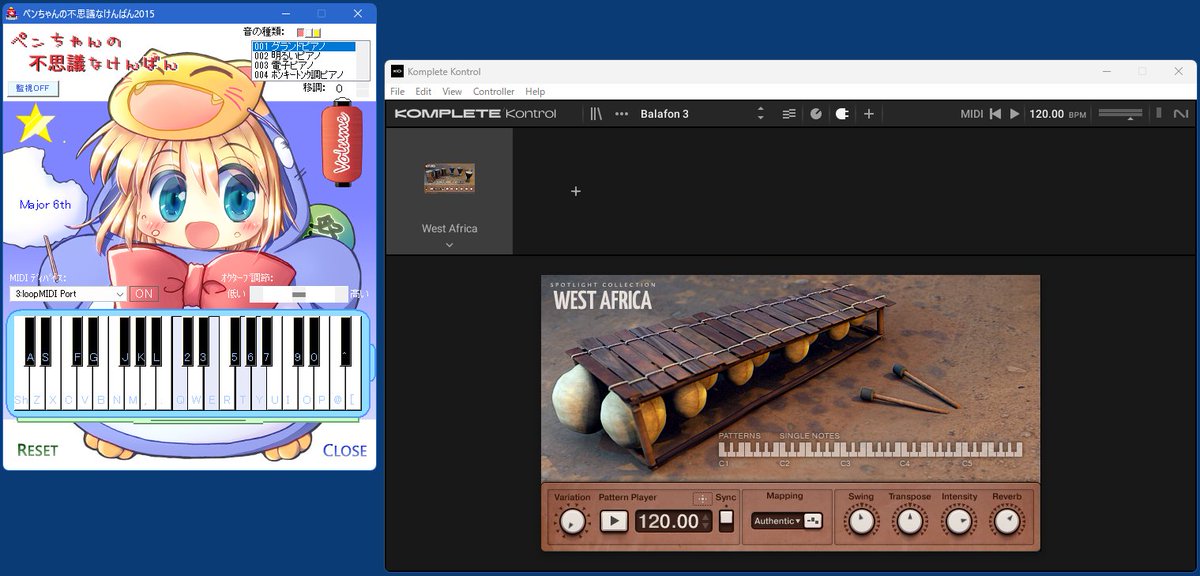The height and width of the screenshot is (576, 1200).
Task: Click the mapping editor icon beside Authentic
Action: coord(813,521)
